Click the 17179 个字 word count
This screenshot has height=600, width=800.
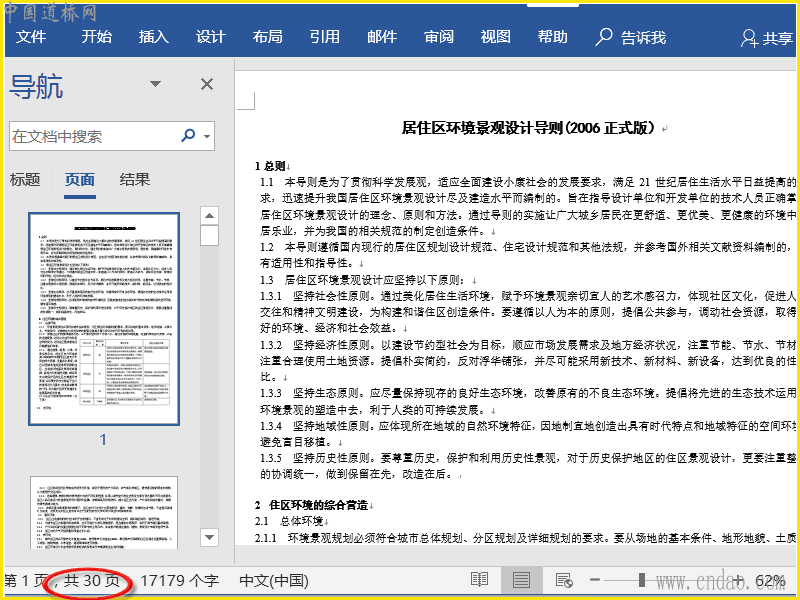click(x=179, y=581)
